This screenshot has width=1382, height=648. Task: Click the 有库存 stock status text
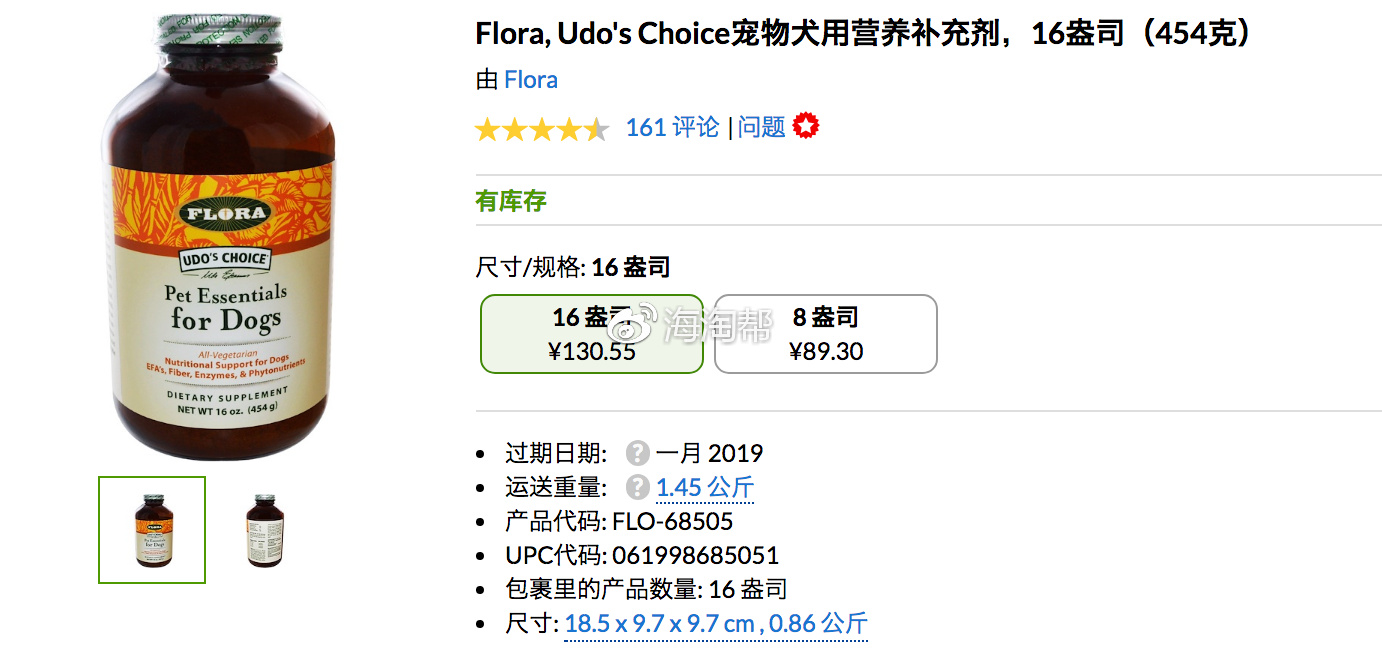(511, 201)
